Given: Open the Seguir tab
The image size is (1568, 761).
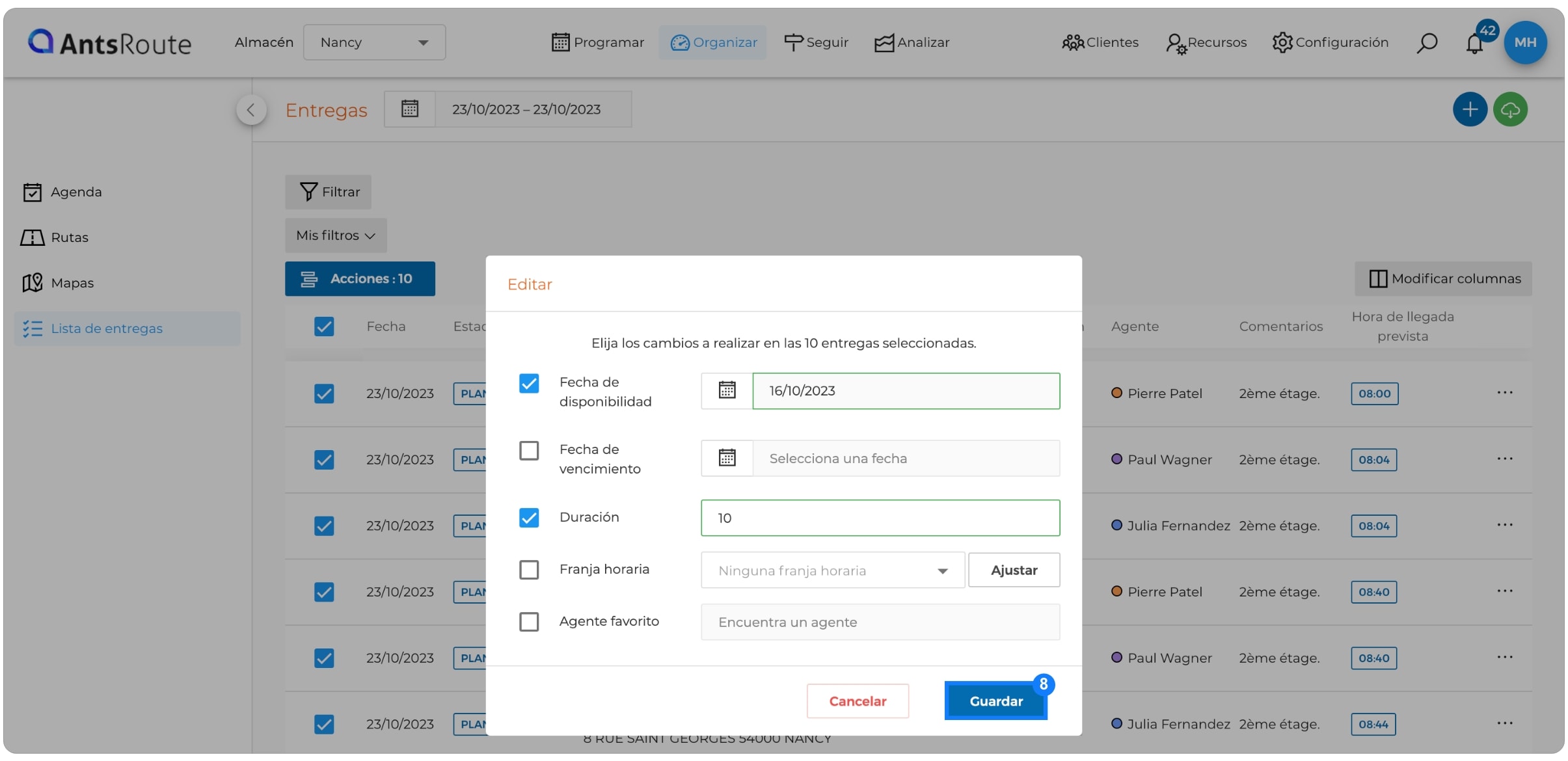Looking at the screenshot, I should [x=816, y=42].
